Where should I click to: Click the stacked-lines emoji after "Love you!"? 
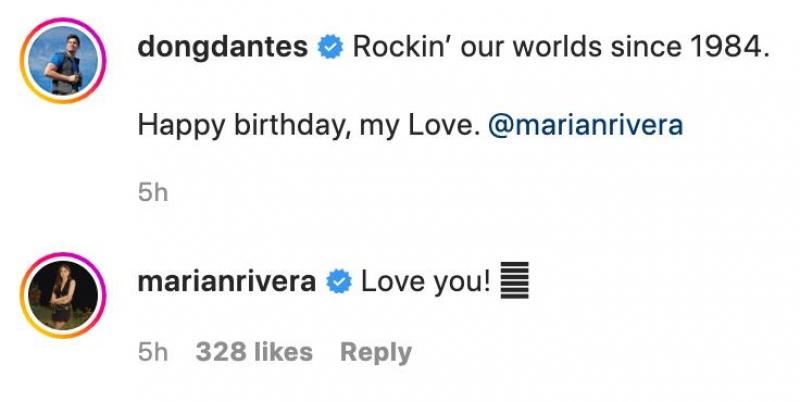(x=513, y=282)
